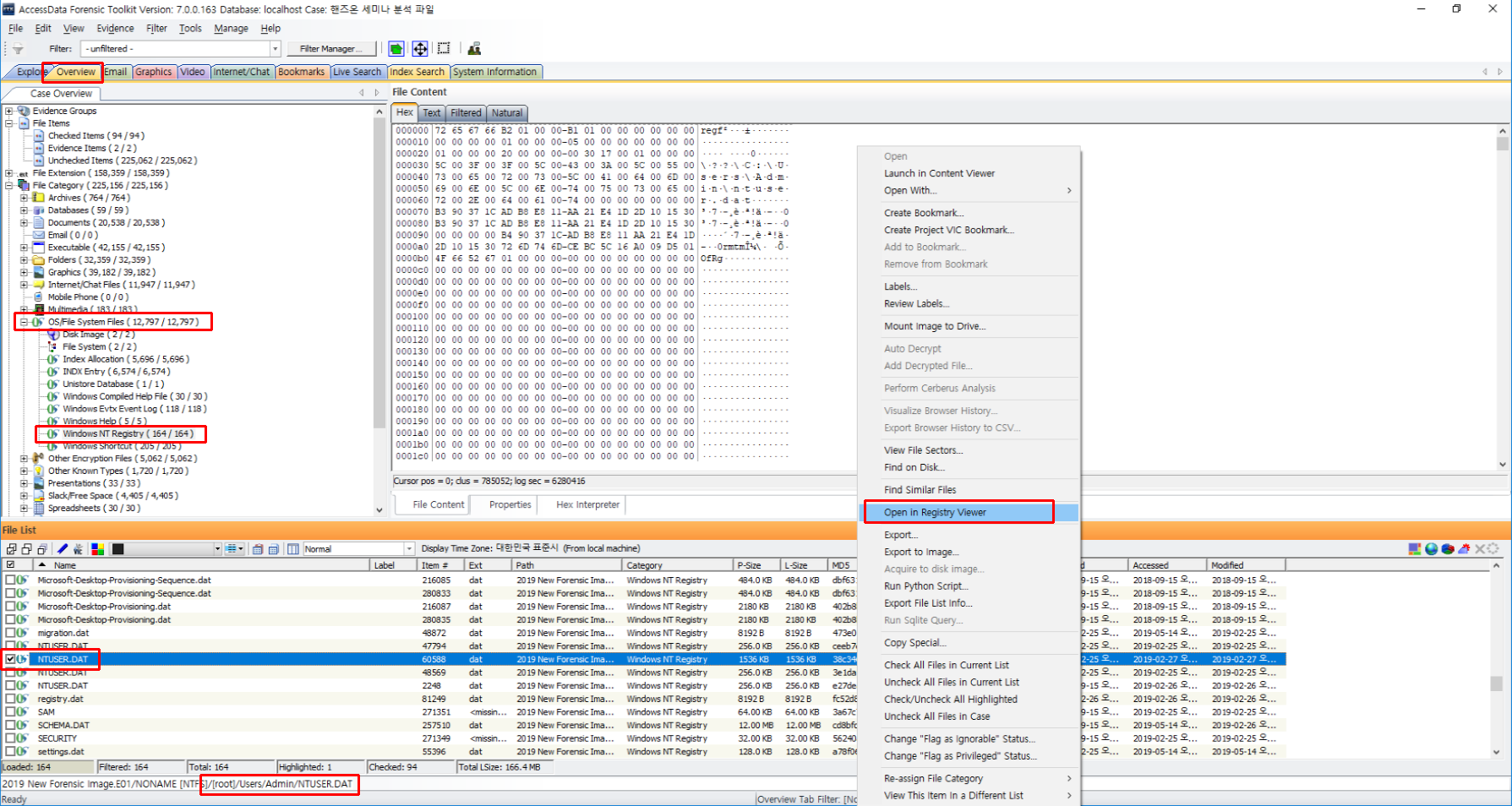Open the Normal column template dropdown
Image resolution: width=1512 pixels, height=806 pixels.
pyautogui.click(x=409, y=549)
